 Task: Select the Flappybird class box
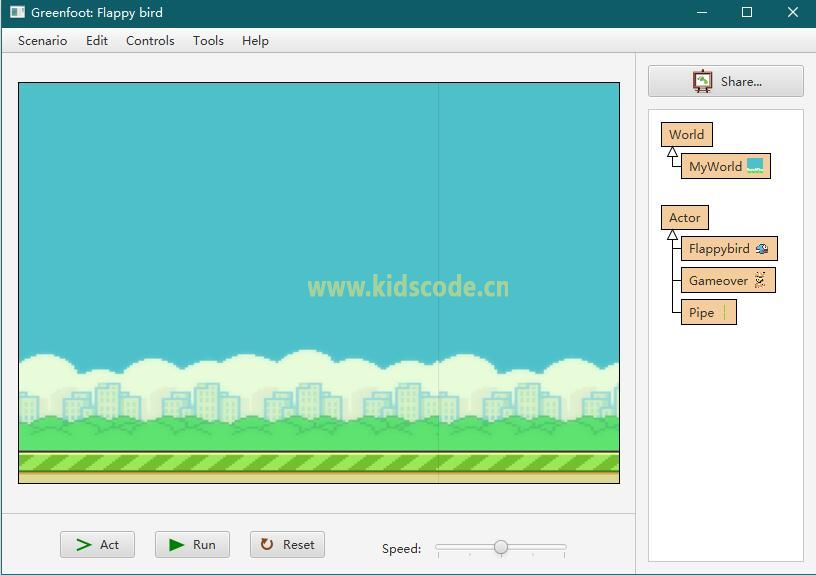[x=729, y=249]
